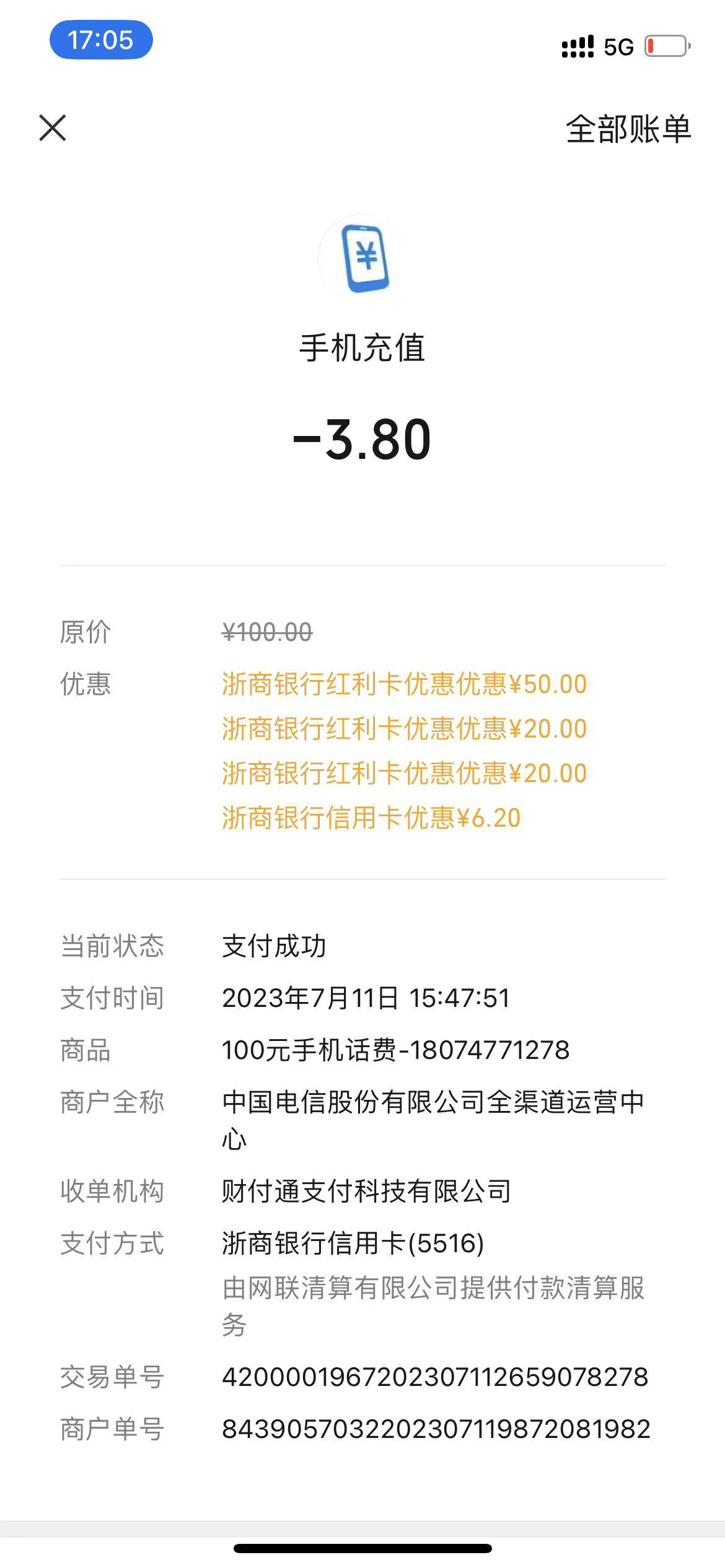Tap the phone recharge yen icon

[362, 258]
